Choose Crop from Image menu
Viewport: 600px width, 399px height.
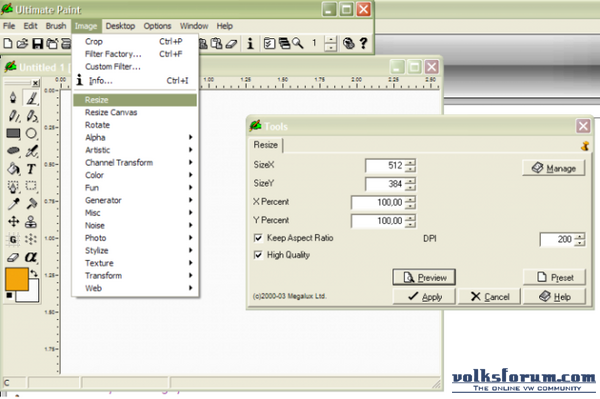tap(135, 41)
